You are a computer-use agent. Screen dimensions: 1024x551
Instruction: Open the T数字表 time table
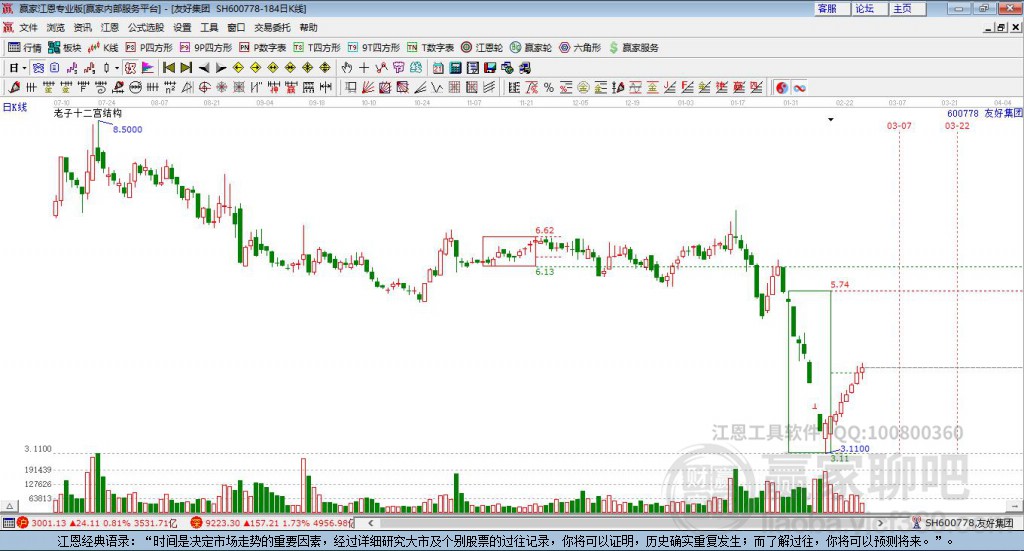pyautogui.click(x=430, y=48)
